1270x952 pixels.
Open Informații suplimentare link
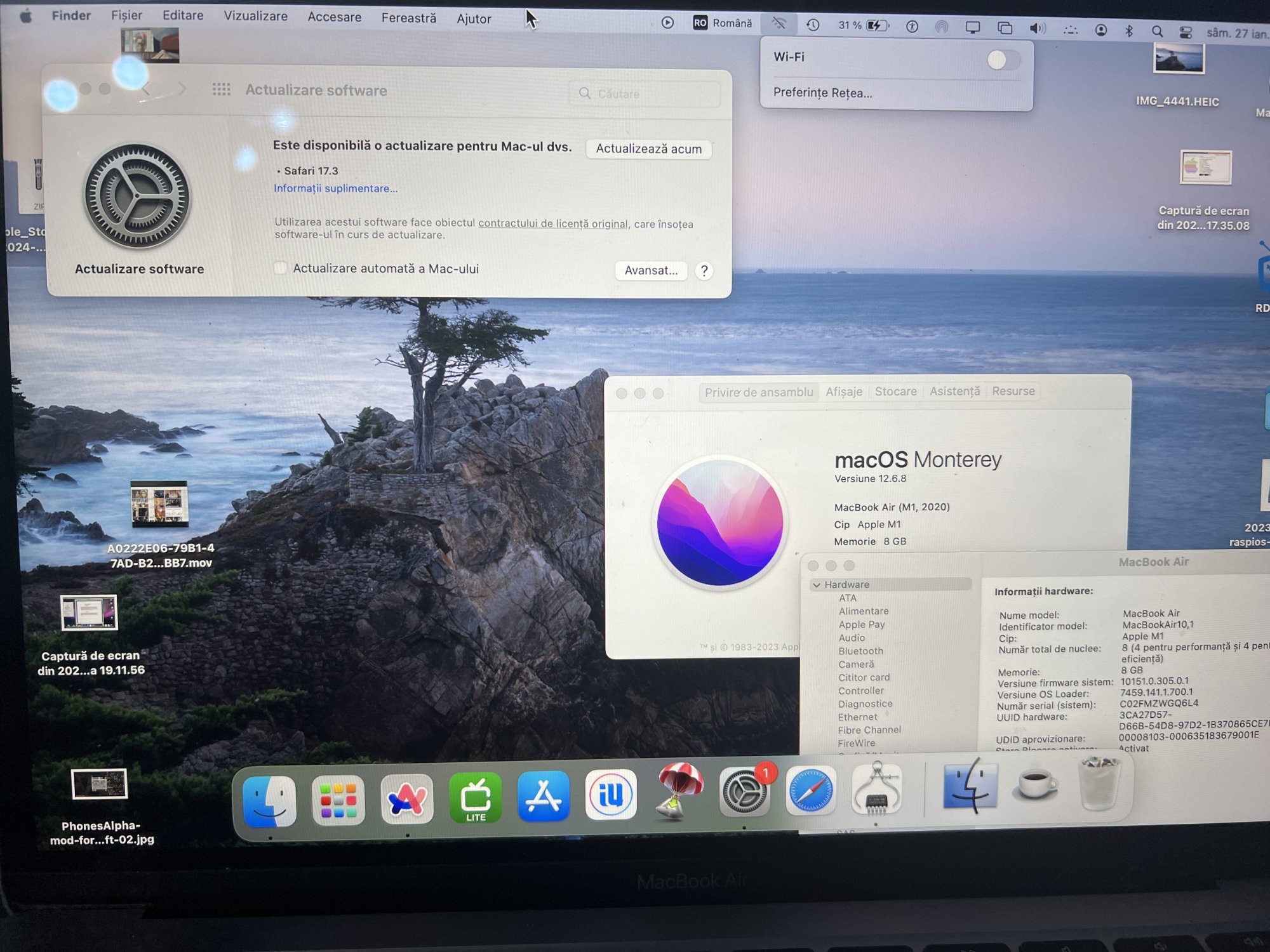(x=335, y=188)
